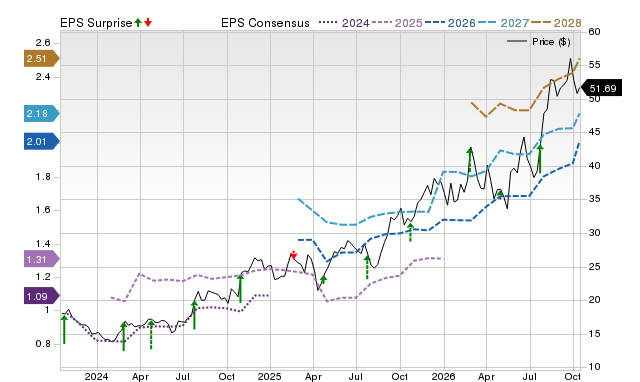Click the 2.6 EPS axis label
Image resolution: width=640 pixels, height=382 pixels.
tap(43, 43)
